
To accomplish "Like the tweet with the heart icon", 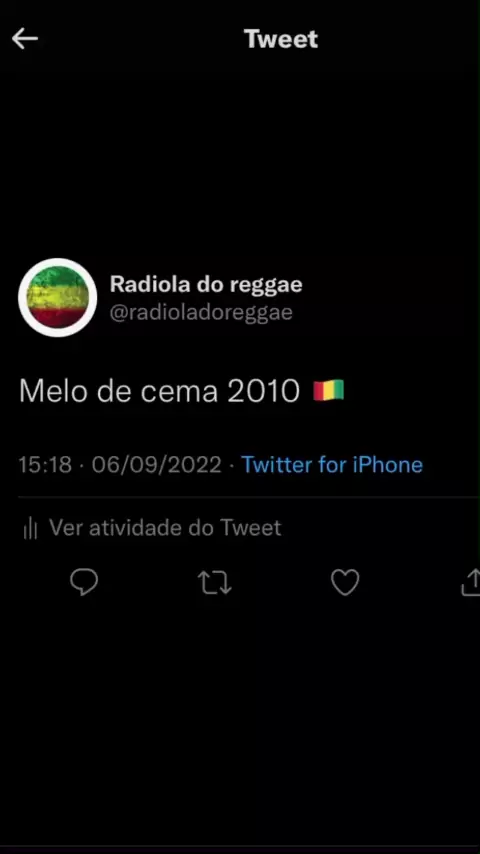I will point(345,582).
